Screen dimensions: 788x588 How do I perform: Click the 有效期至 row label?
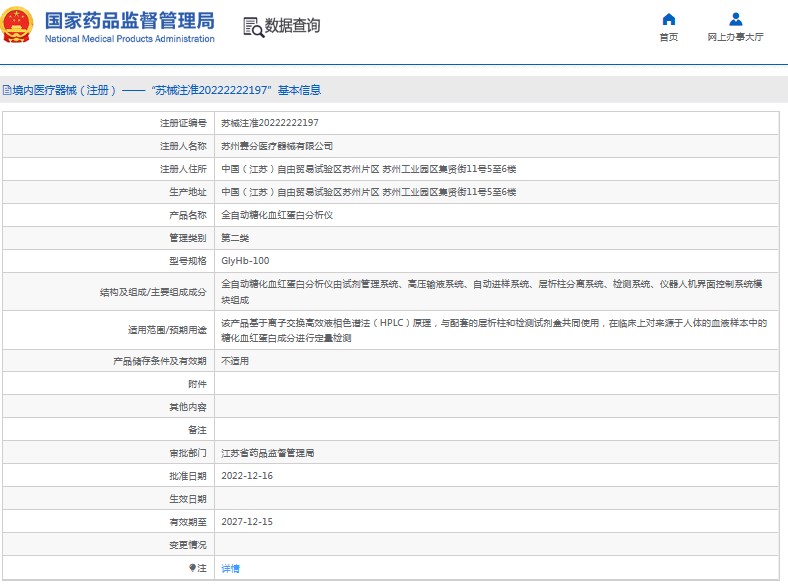[x=188, y=522]
